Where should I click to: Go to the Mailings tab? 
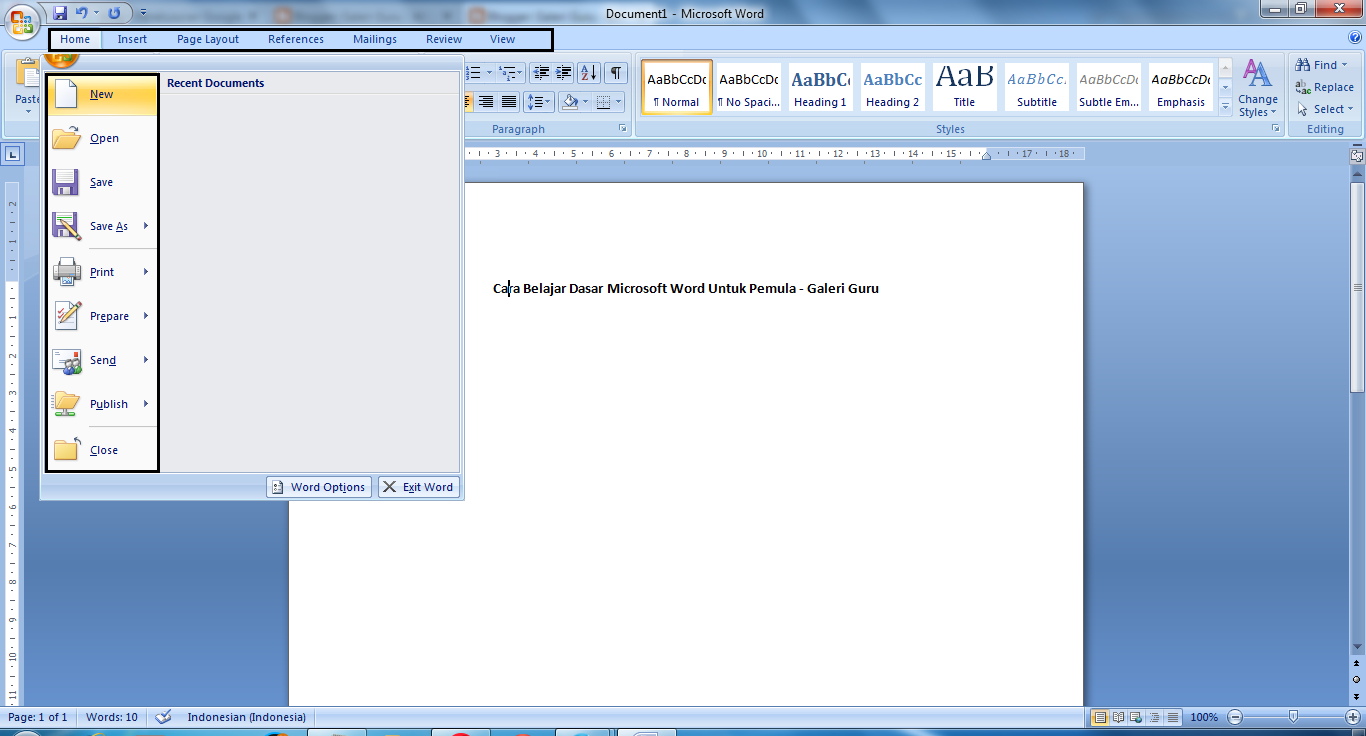point(375,39)
